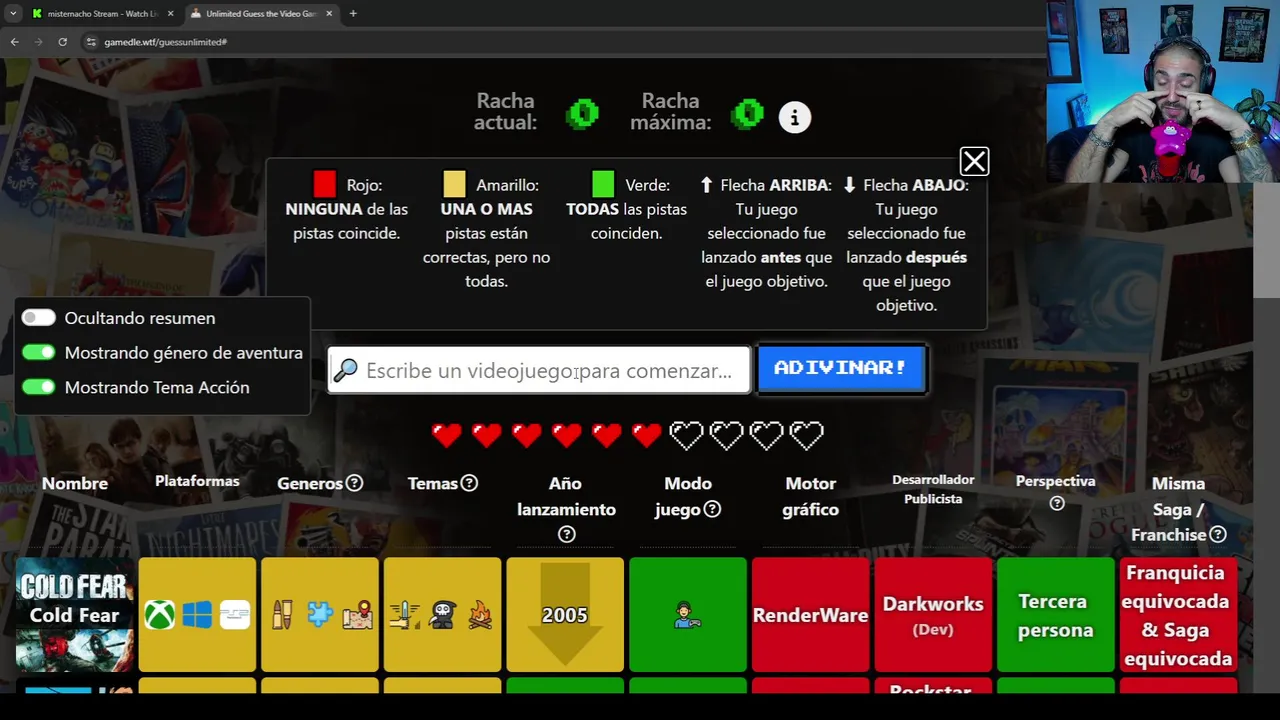The image size is (1280, 720).
Task: Click the Motor gráfico column header
Action: pos(810,496)
